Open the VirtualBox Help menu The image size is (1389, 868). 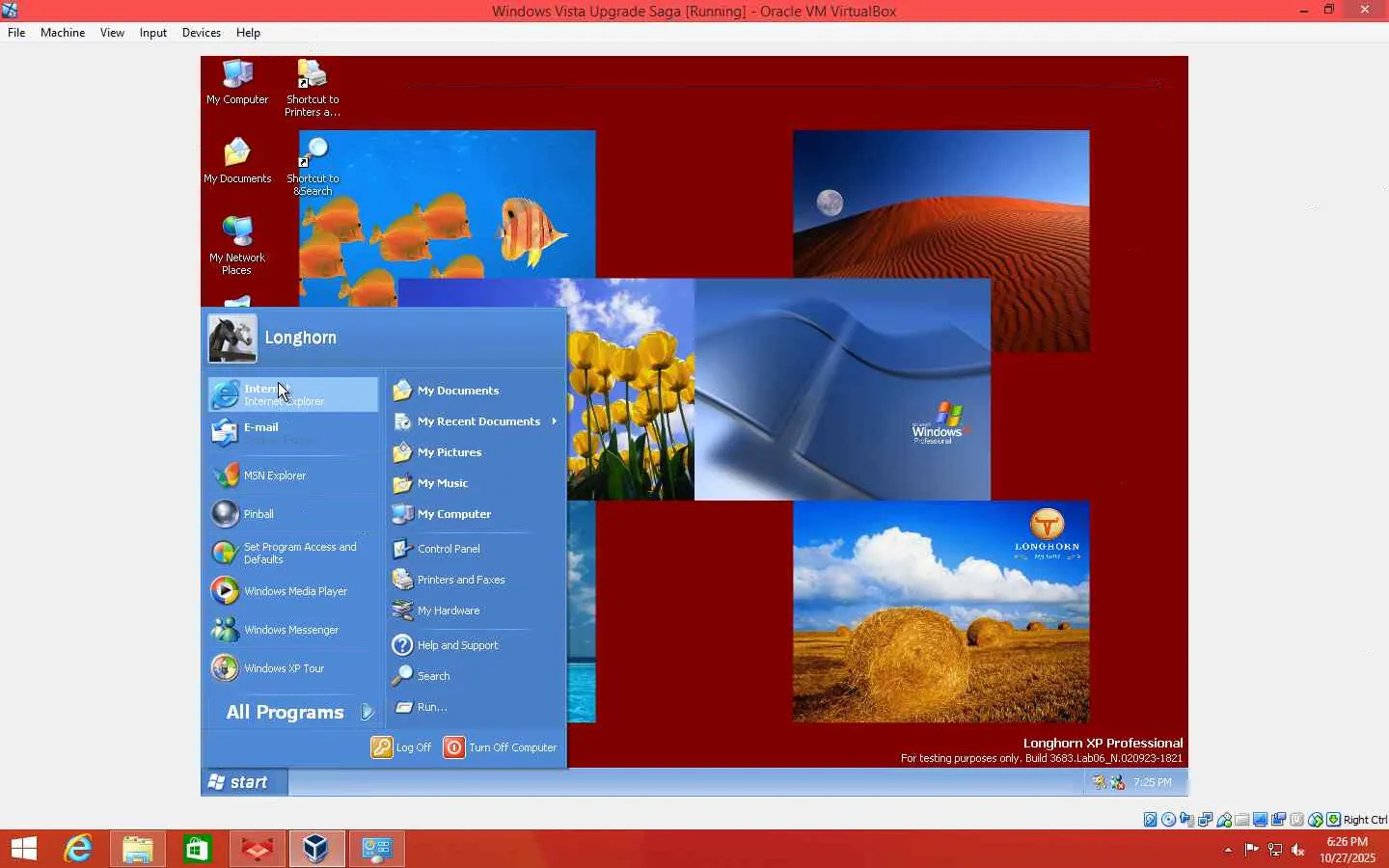(x=248, y=33)
